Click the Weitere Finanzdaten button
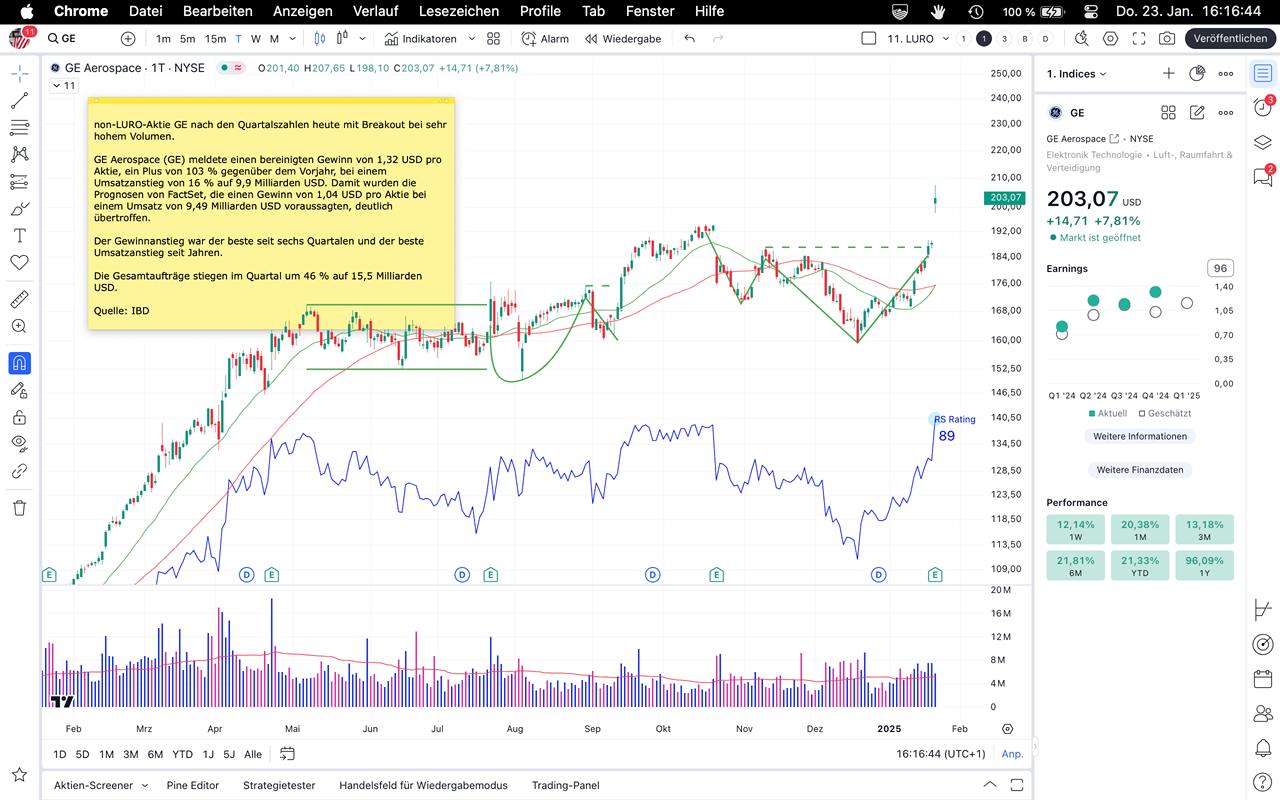 pos(1139,470)
